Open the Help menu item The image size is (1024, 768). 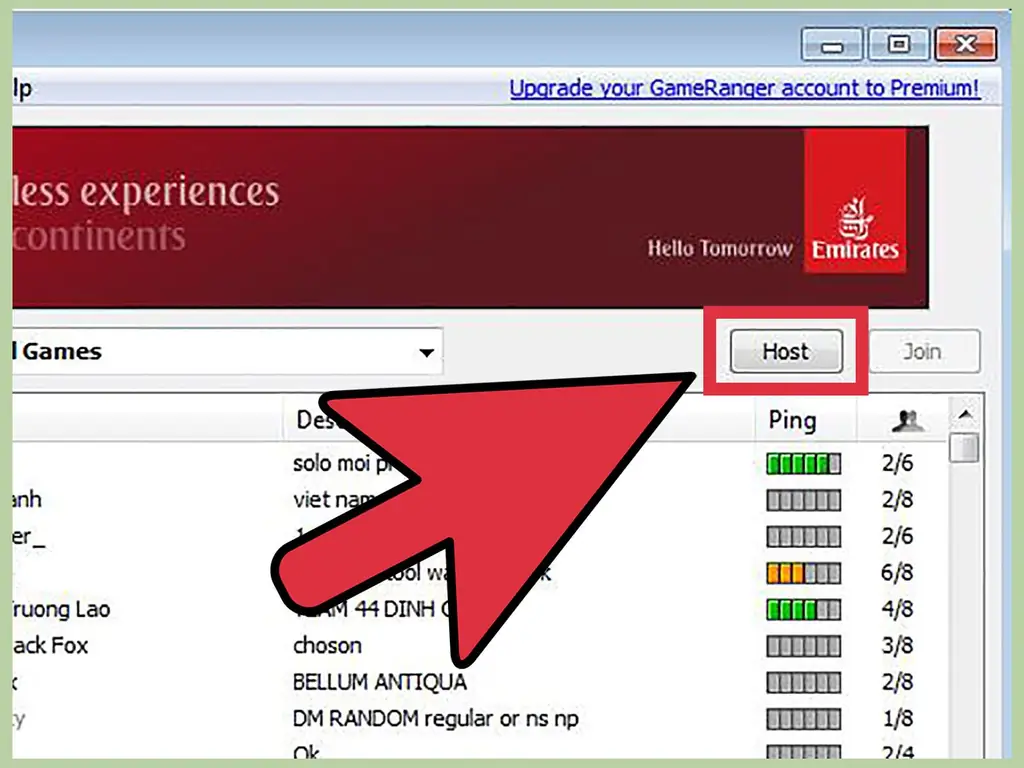click(x=22, y=89)
